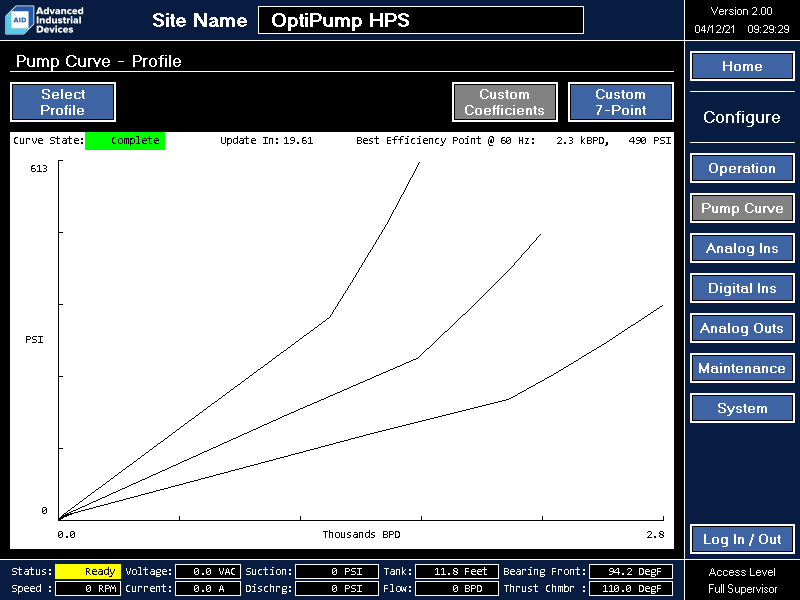Viewport: 800px width, 600px height.
Task: Choose the Custom 7-Point button
Action: (x=620, y=102)
